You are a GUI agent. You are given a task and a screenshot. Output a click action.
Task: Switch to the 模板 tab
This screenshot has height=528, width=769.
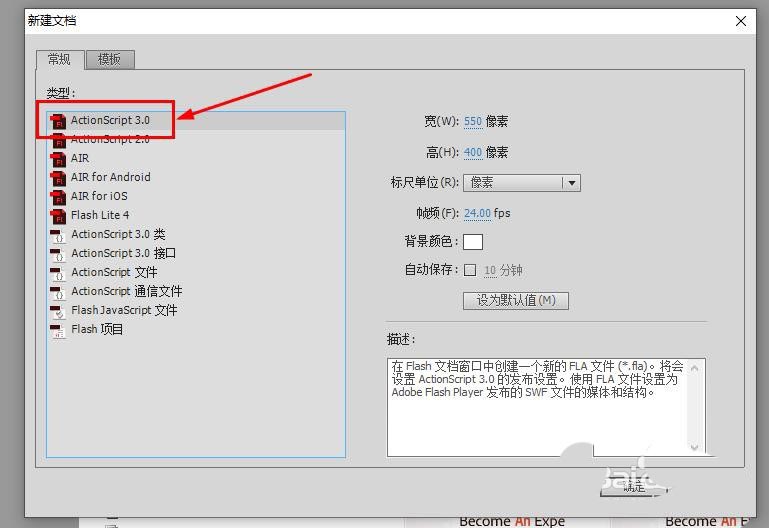pyautogui.click(x=109, y=60)
